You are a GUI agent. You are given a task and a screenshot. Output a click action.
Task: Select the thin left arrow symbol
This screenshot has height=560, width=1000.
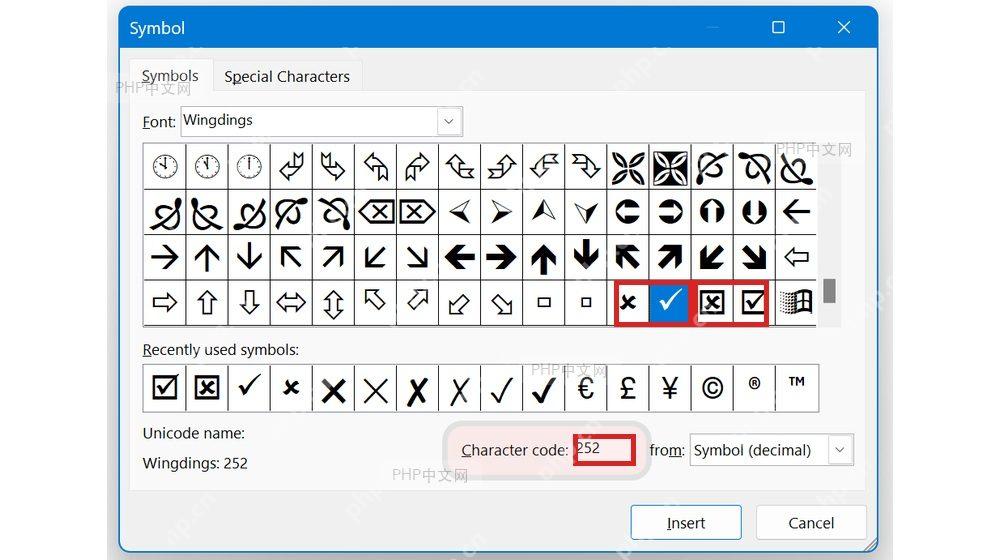(x=796, y=211)
